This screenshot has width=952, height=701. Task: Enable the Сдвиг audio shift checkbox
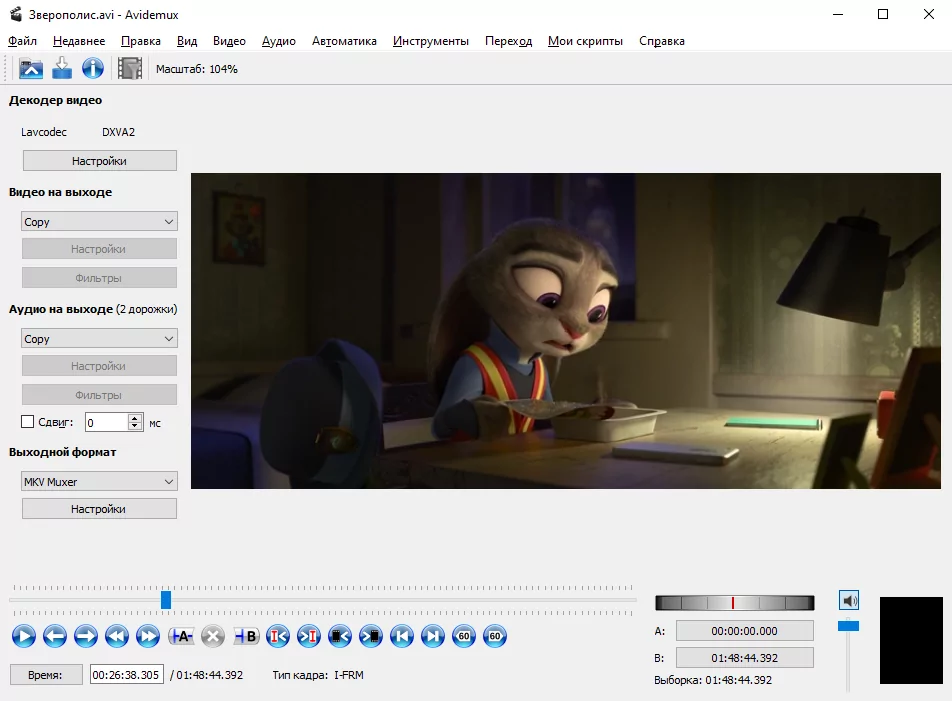pyautogui.click(x=27, y=422)
